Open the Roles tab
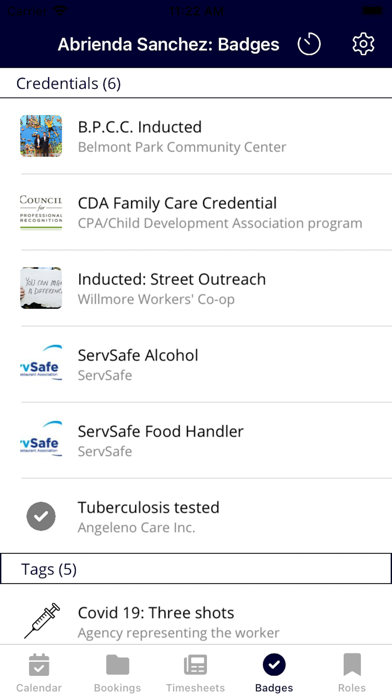This screenshot has height=696, width=392. (x=352, y=672)
